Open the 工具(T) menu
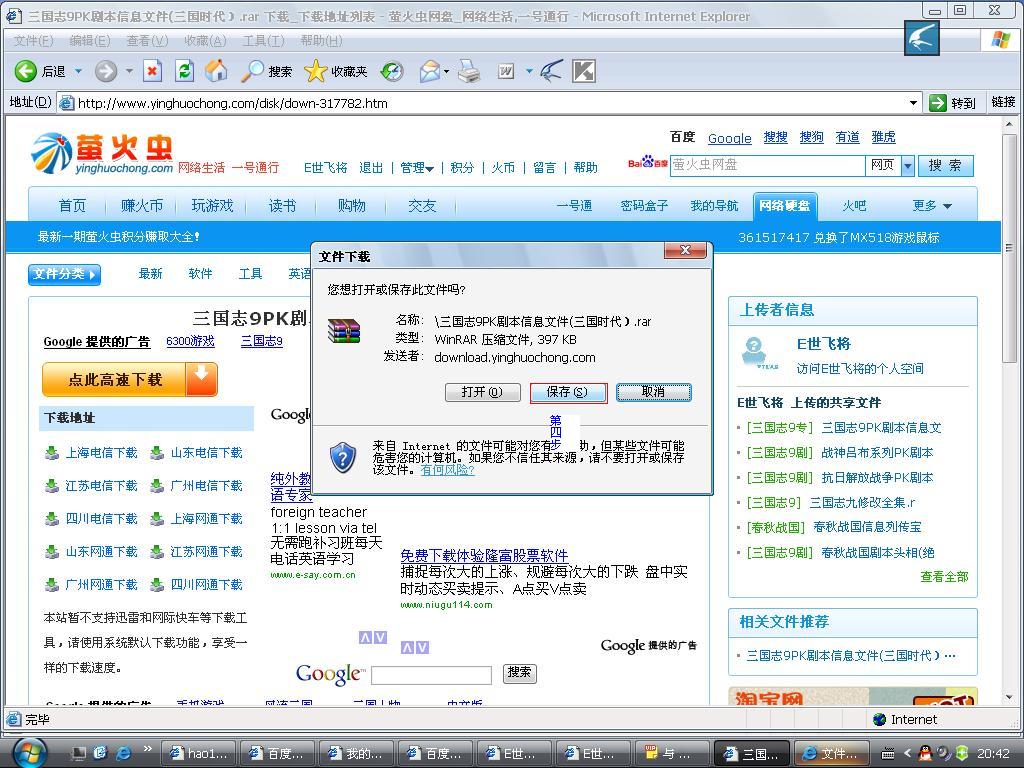The height and width of the screenshot is (768, 1024). click(x=263, y=40)
